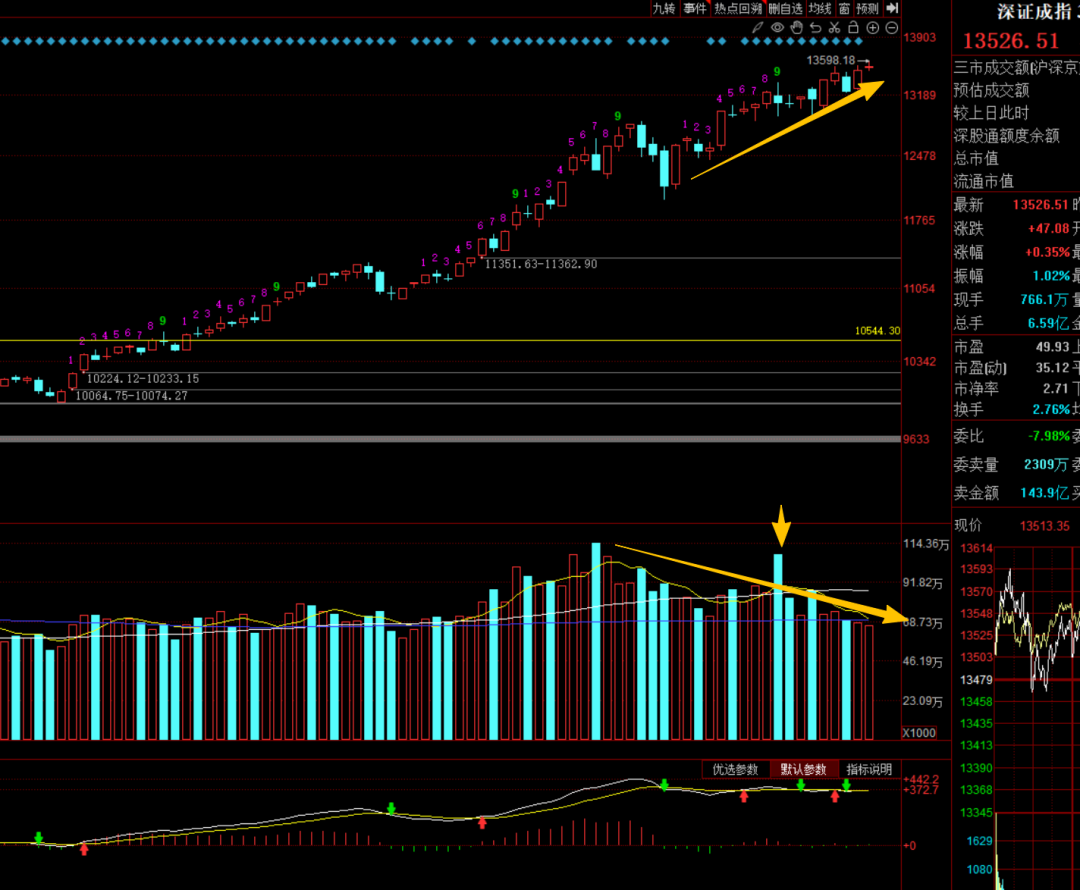This screenshot has height=890, width=1080.
Task: Click the tallest cyan volume bar
Action: click(x=596, y=640)
